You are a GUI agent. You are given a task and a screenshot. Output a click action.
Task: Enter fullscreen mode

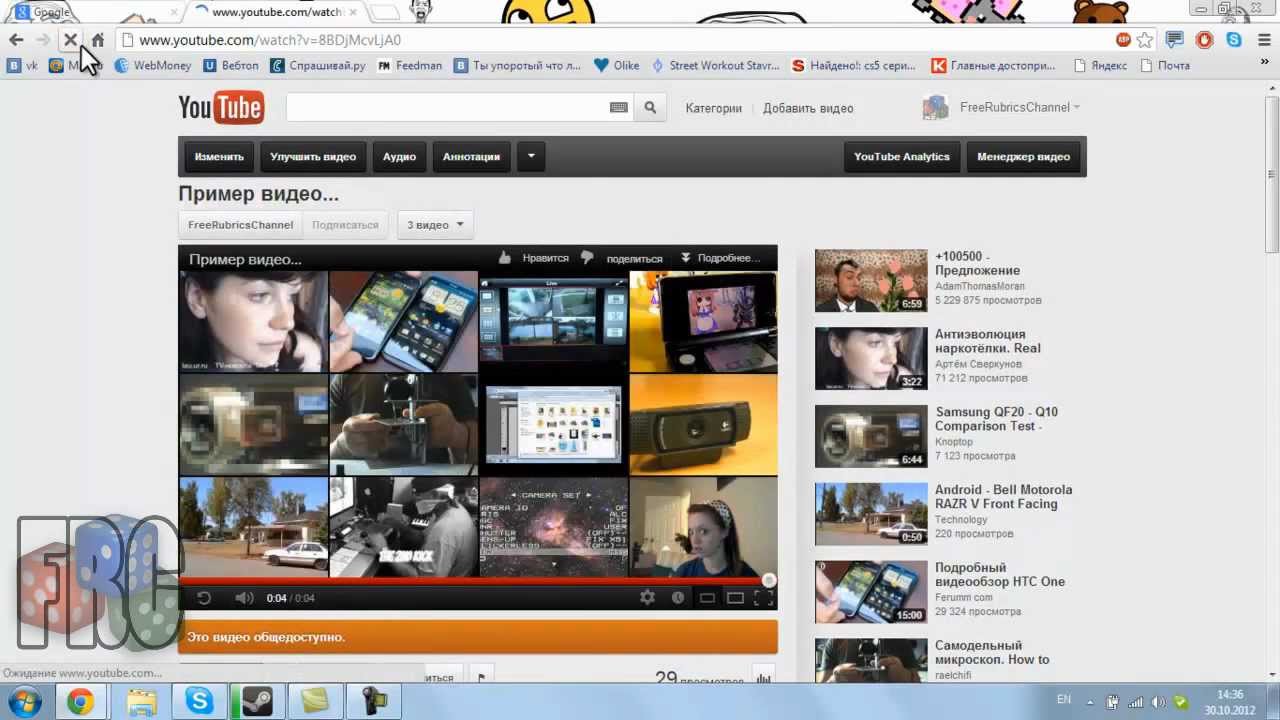coord(763,598)
